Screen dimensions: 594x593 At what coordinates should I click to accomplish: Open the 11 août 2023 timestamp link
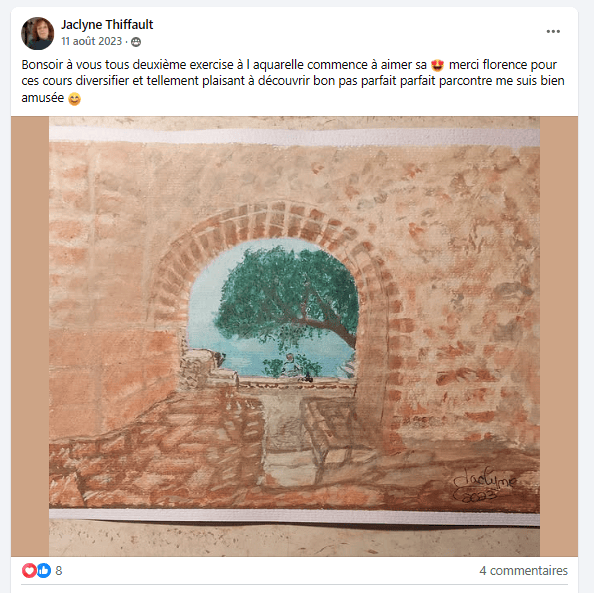coord(92,41)
